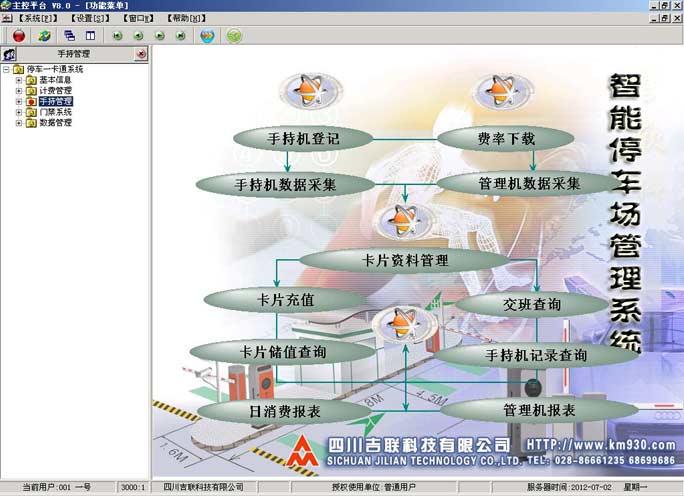
Task: Click the red stop icon in toolbar
Action: coord(19,36)
